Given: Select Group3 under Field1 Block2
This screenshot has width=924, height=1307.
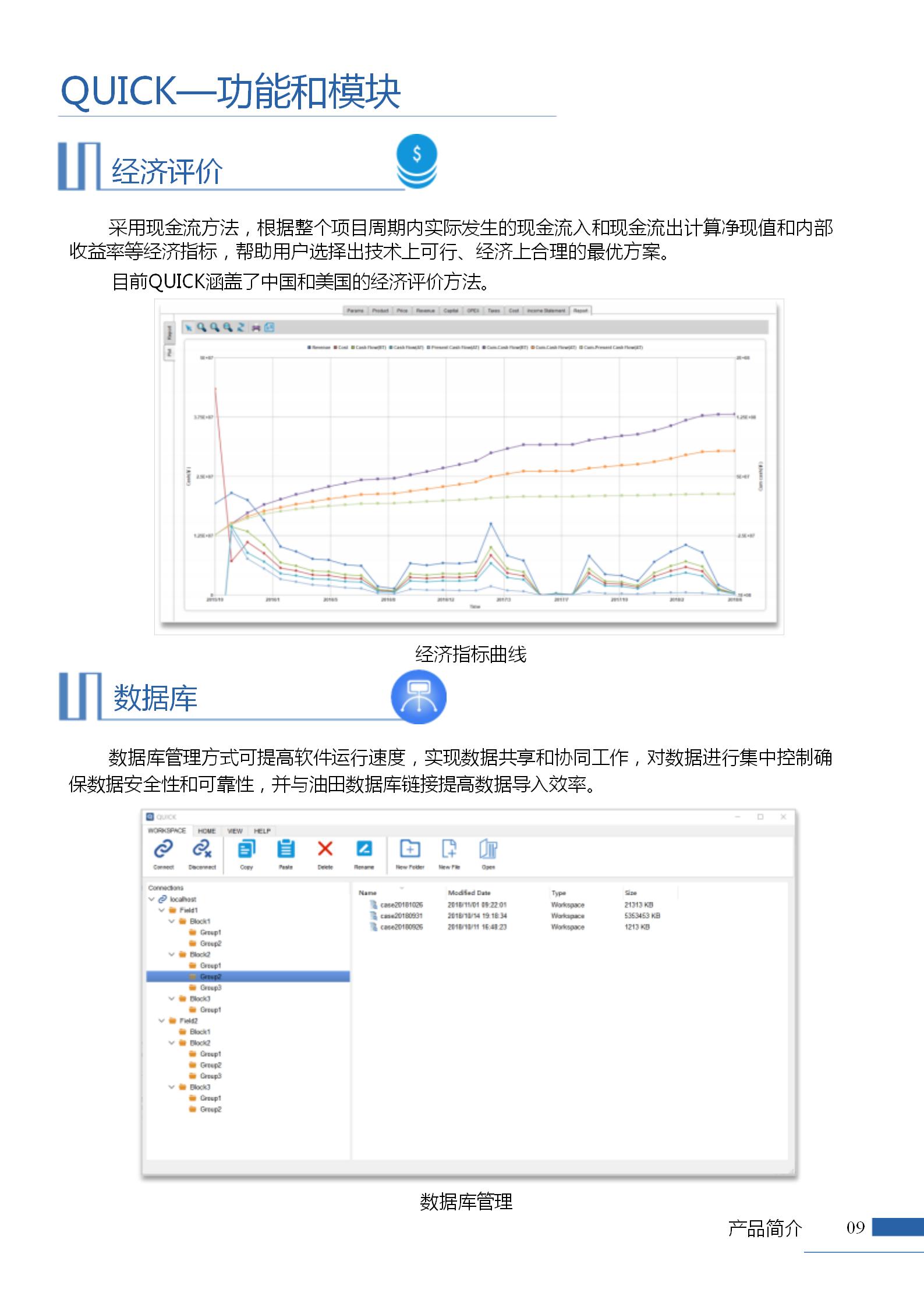Looking at the screenshot, I should point(211,987).
